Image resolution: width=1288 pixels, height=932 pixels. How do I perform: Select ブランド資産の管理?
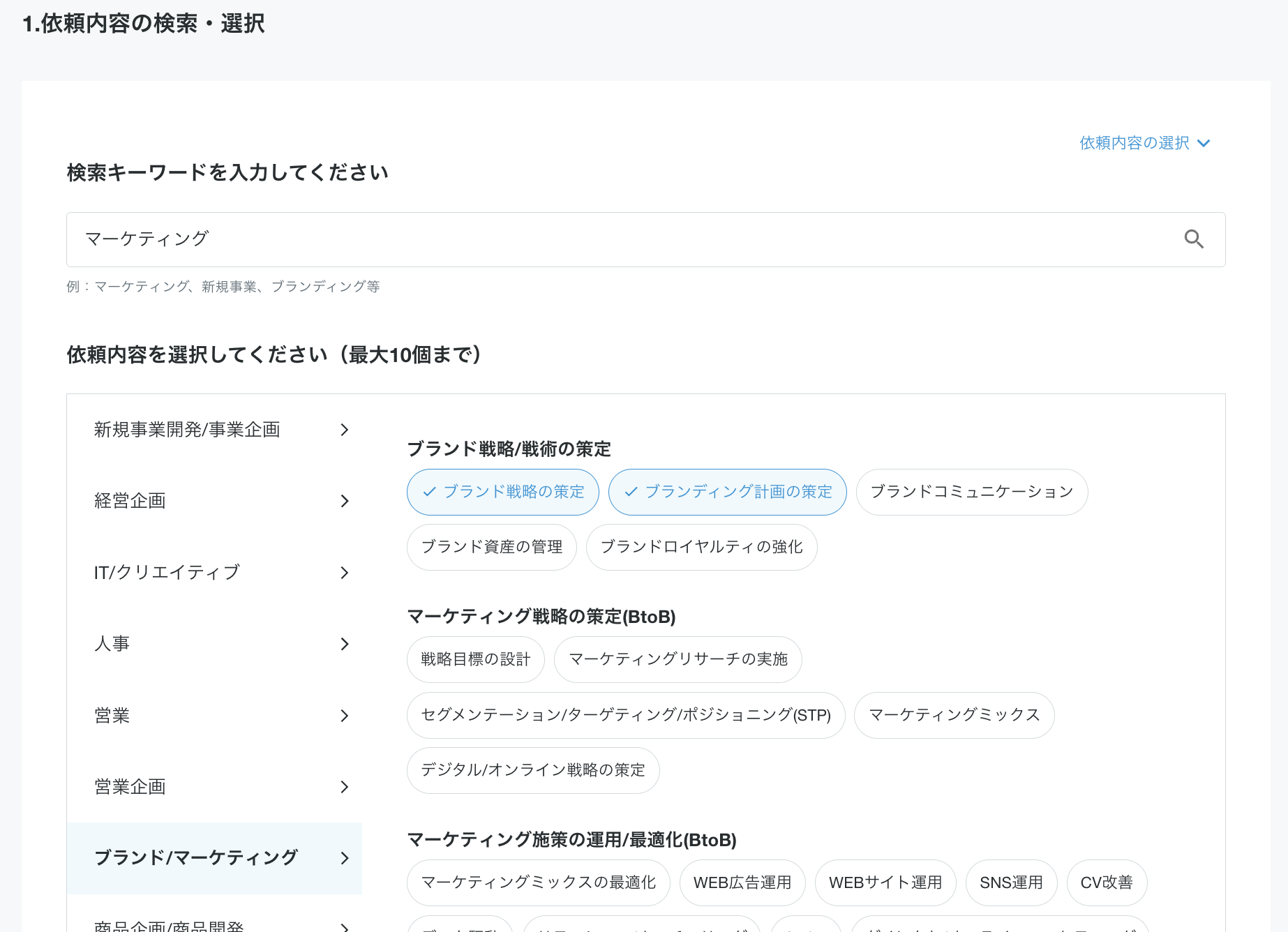tap(491, 547)
